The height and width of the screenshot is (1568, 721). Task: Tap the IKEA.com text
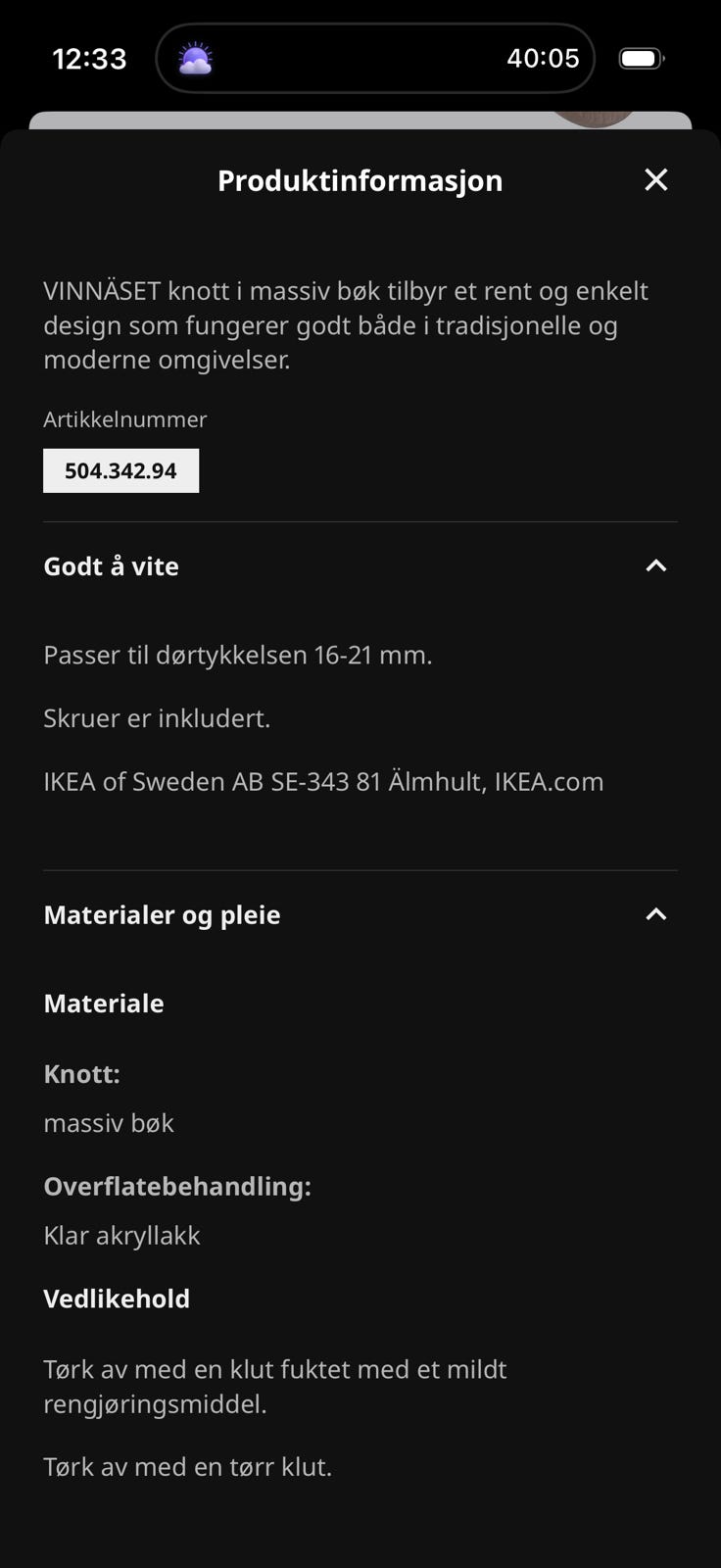point(549,782)
